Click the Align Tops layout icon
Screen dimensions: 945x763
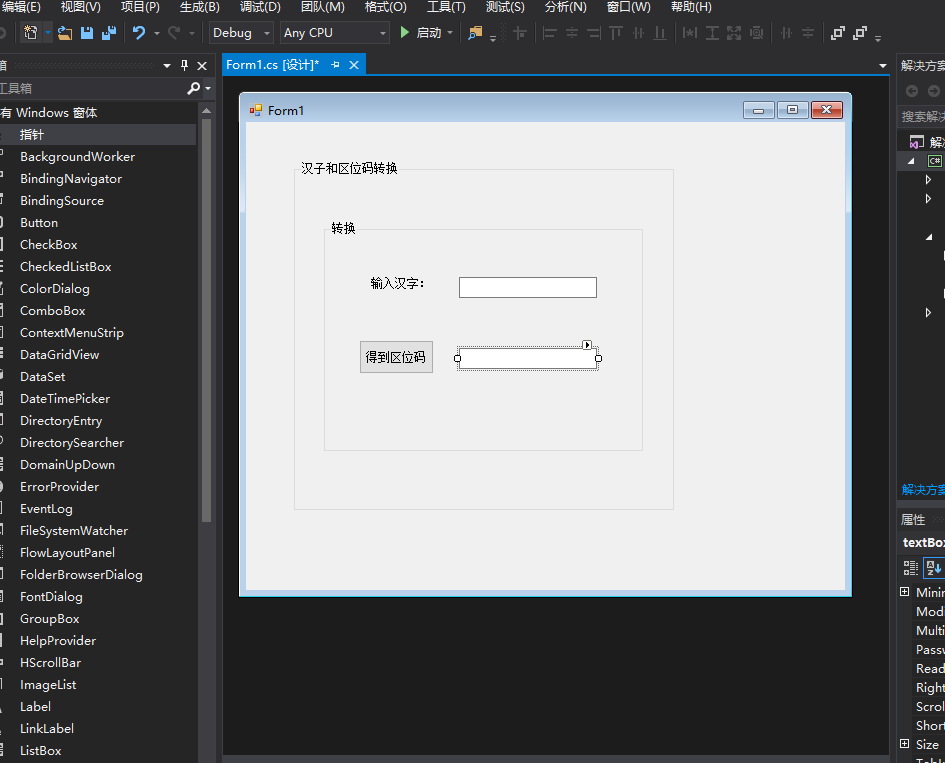coord(615,33)
